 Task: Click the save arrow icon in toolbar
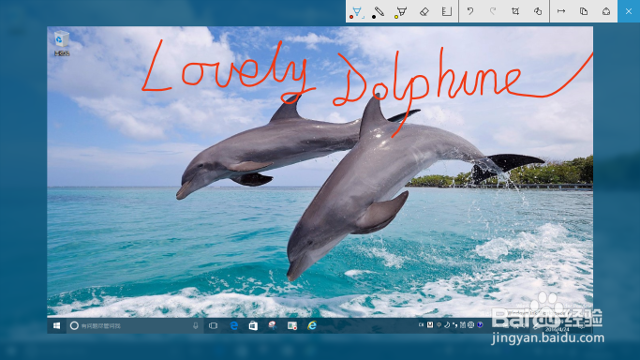(561, 11)
